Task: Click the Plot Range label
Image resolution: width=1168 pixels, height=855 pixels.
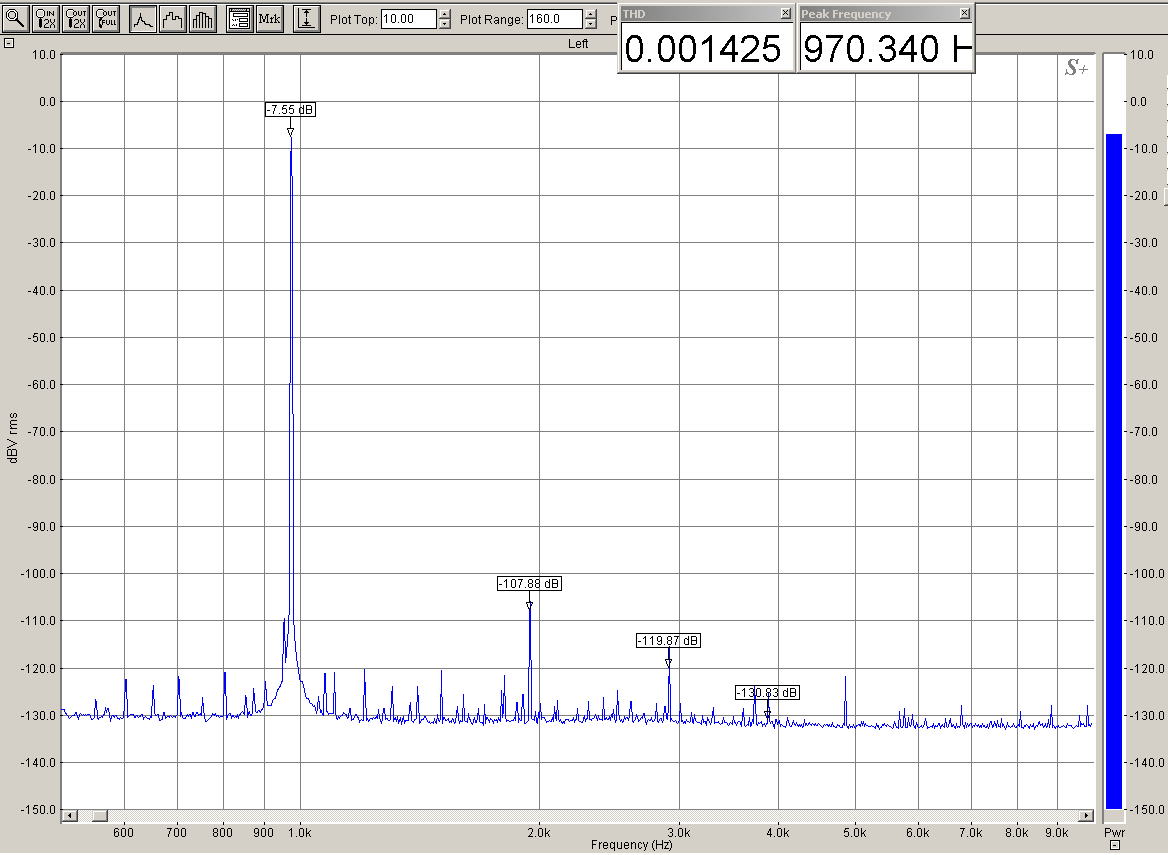Action: (492, 19)
